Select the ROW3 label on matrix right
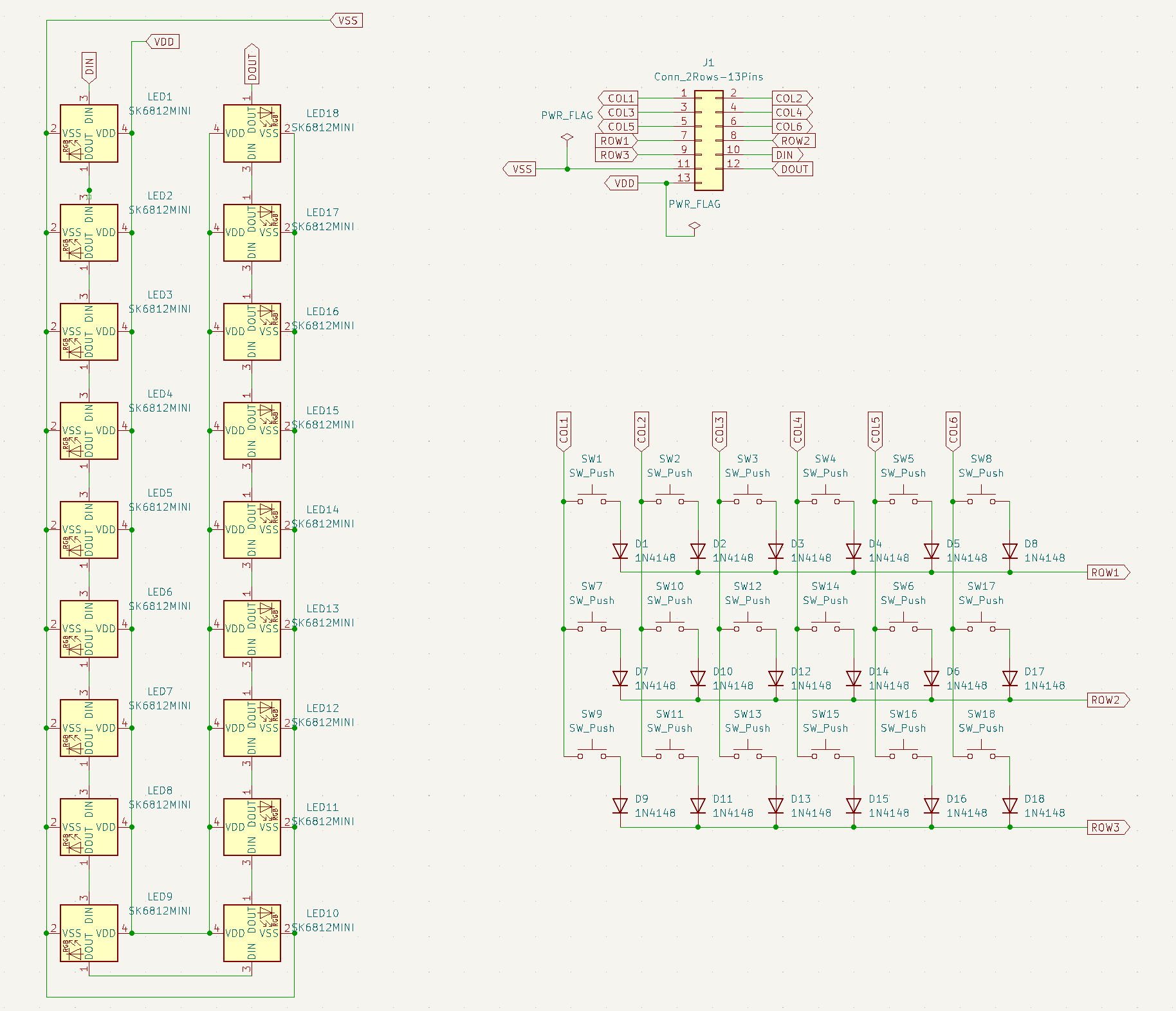The width and height of the screenshot is (1176, 1011). pos(1108,827)
